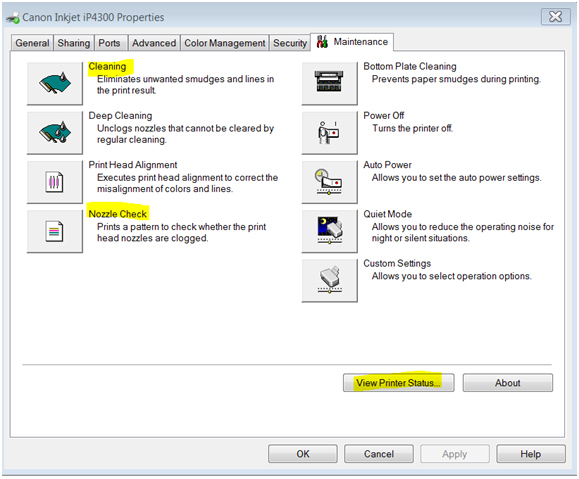Click the Power Off icon button
Viewport: 579px width, 479px height.
pos(329,133)
